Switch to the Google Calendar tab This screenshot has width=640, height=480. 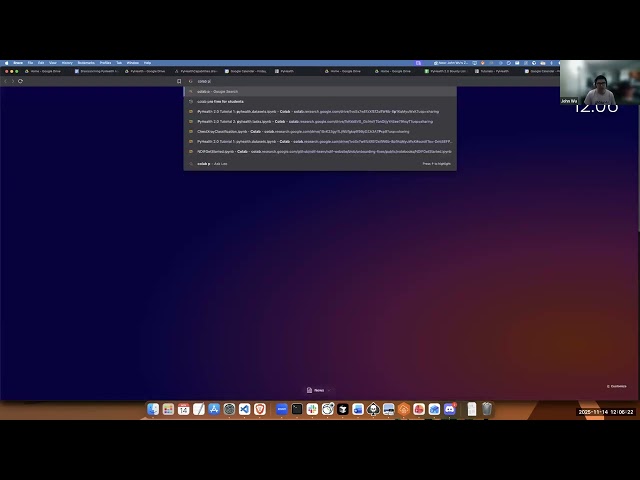point(245,71)
